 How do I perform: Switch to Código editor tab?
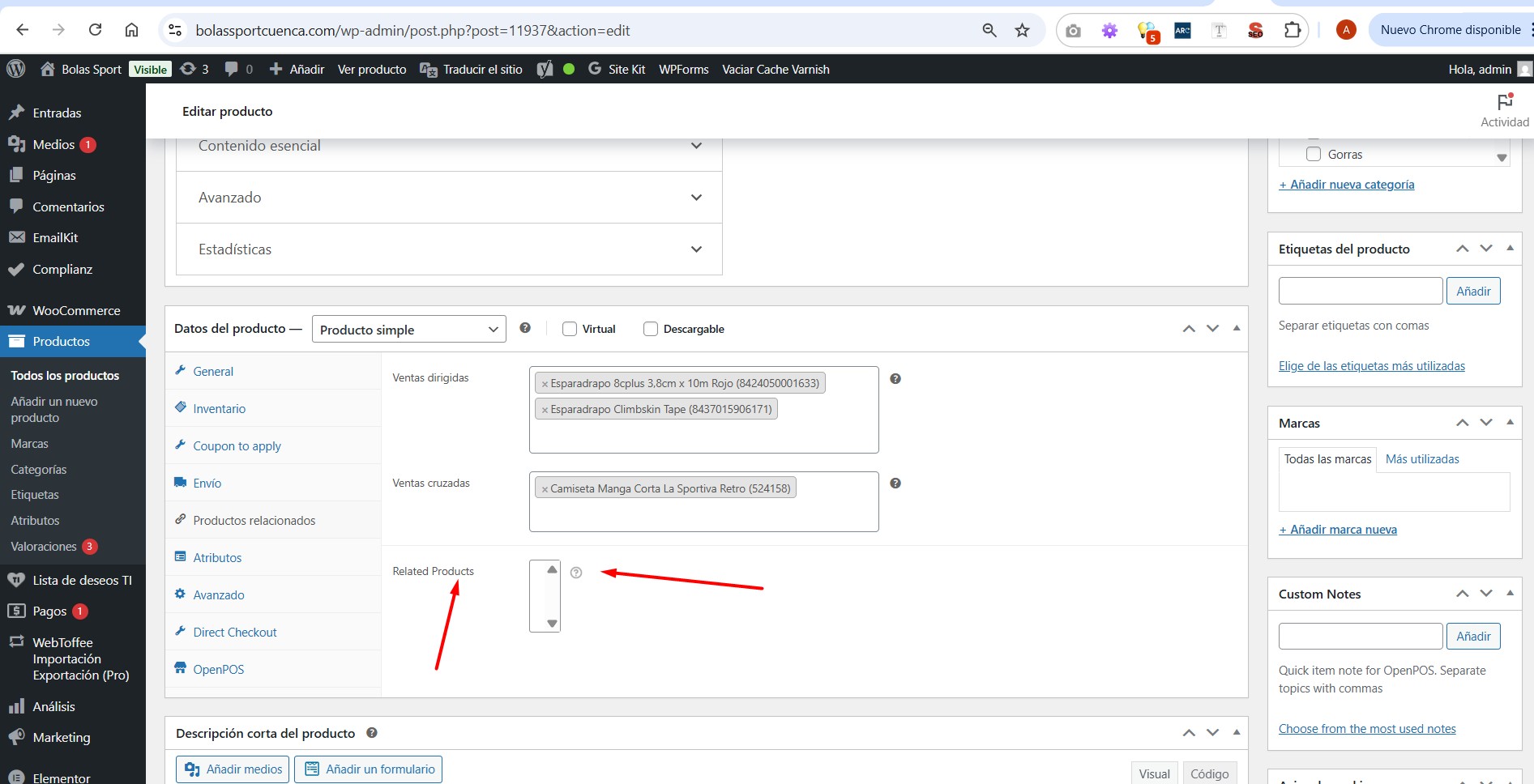(1209, 773)
